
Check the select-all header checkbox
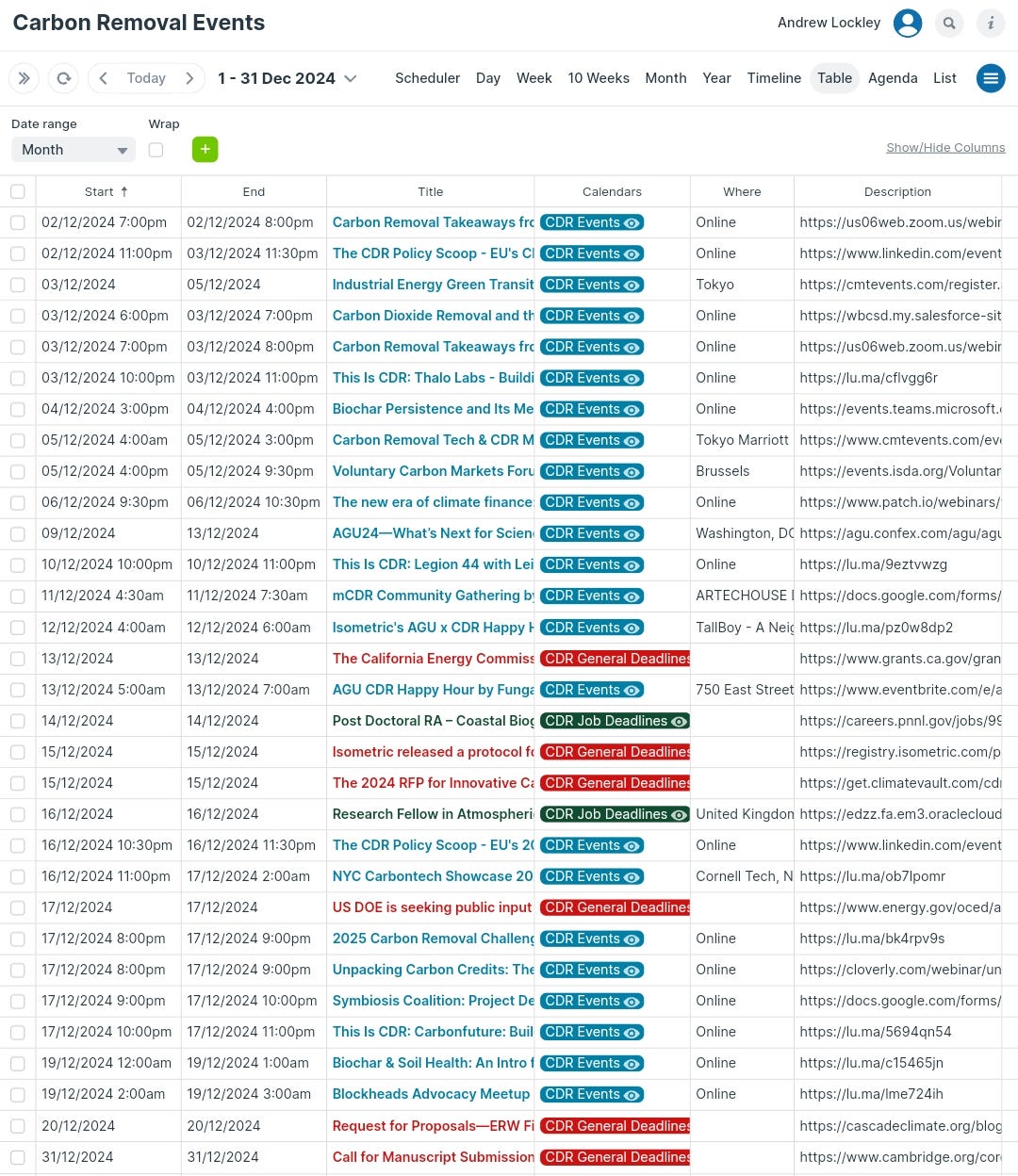coord(18,191)
